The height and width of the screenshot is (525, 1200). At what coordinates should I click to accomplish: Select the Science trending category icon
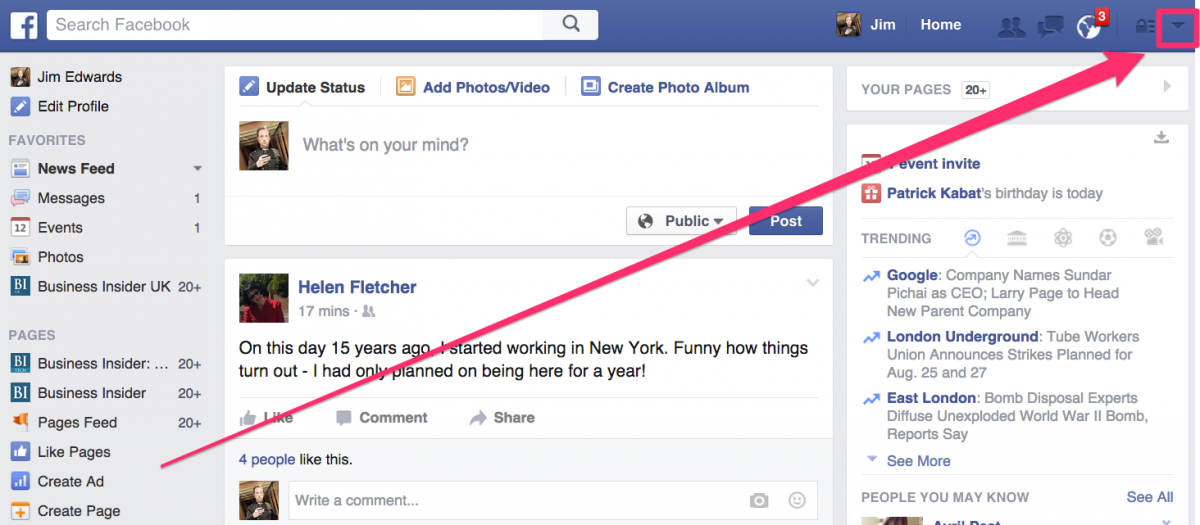(1062, 238)
